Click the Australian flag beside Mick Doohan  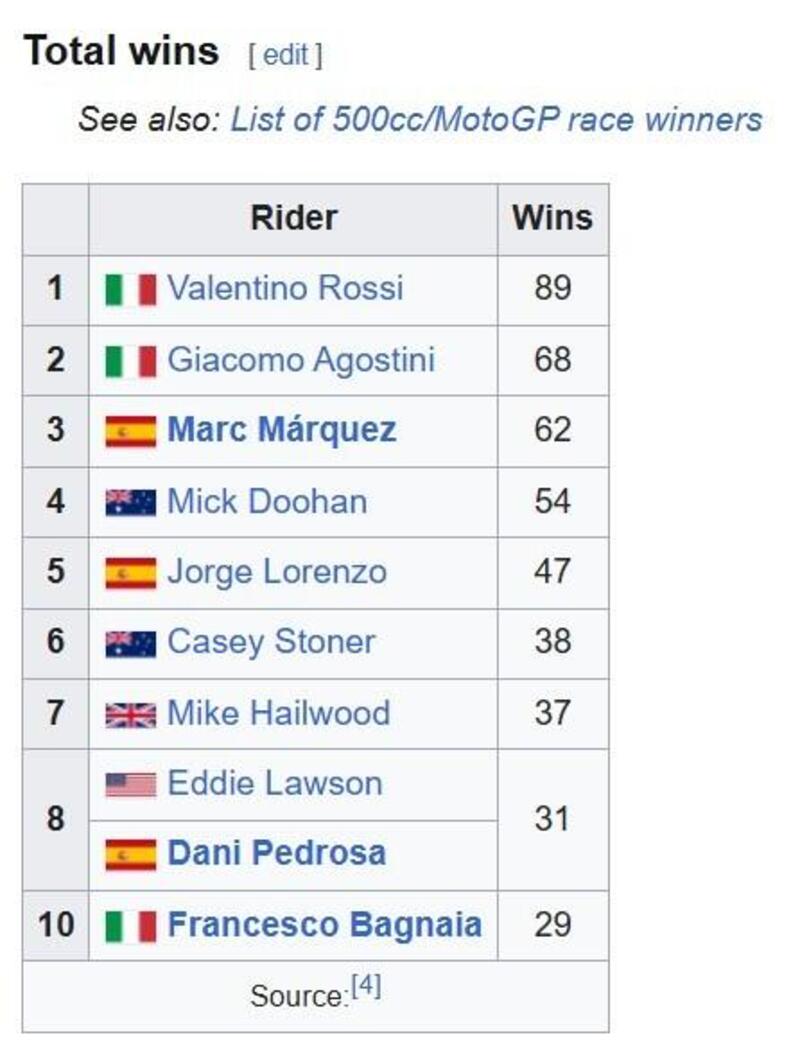point(131,502)
